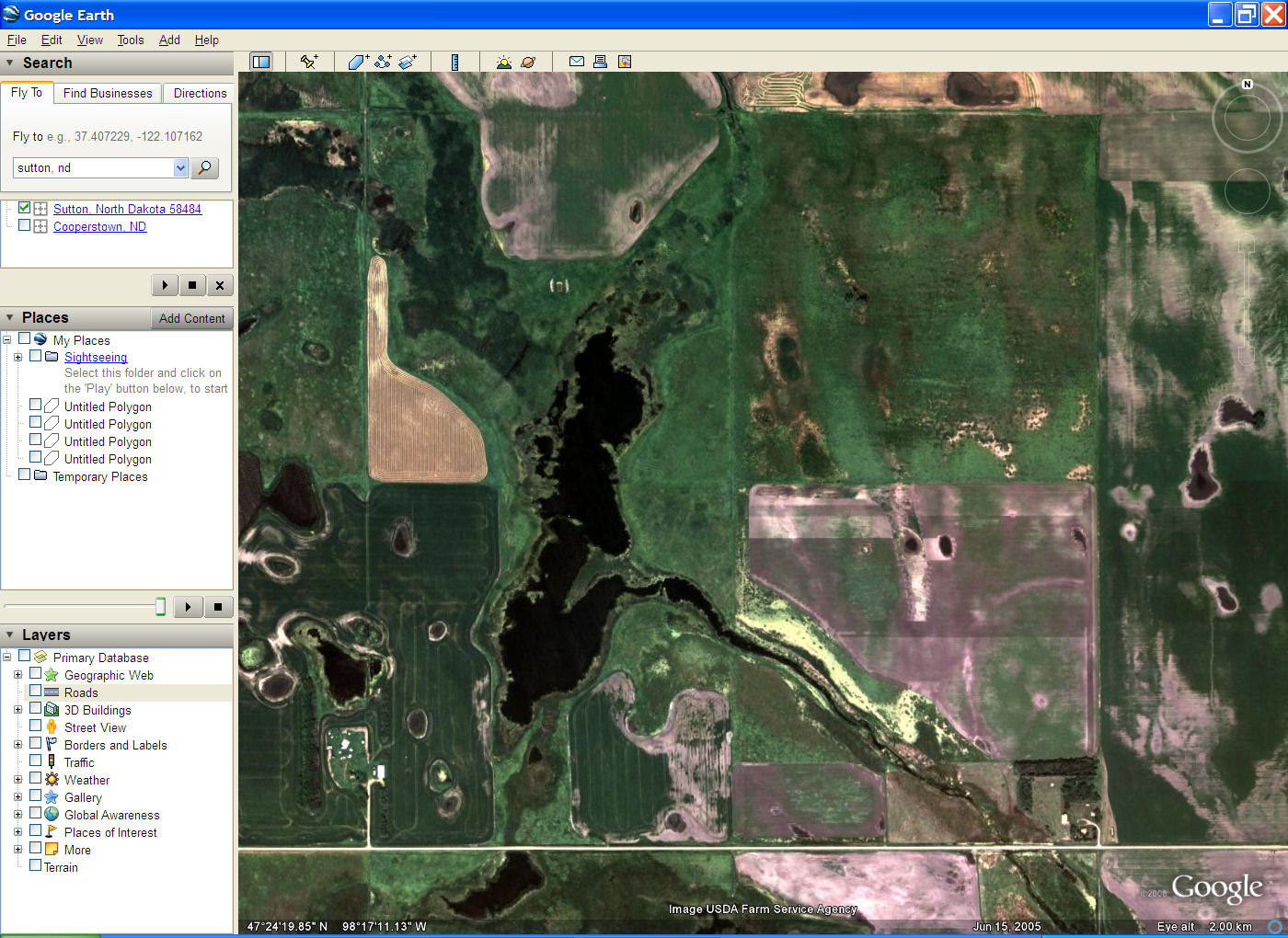The width and height of the screenshot is (1288, 938).
Task: Open the Sutton, North Dakota 58484 link
Action: tap(127, 209)
